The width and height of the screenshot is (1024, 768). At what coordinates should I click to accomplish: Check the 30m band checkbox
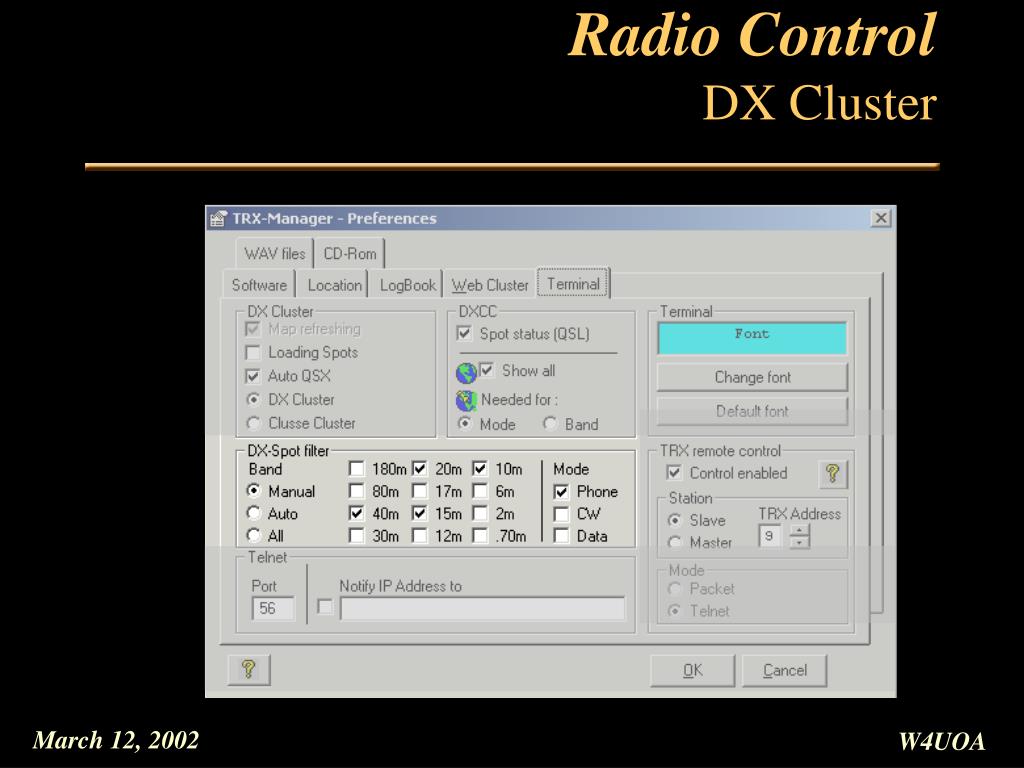[357, 536]
